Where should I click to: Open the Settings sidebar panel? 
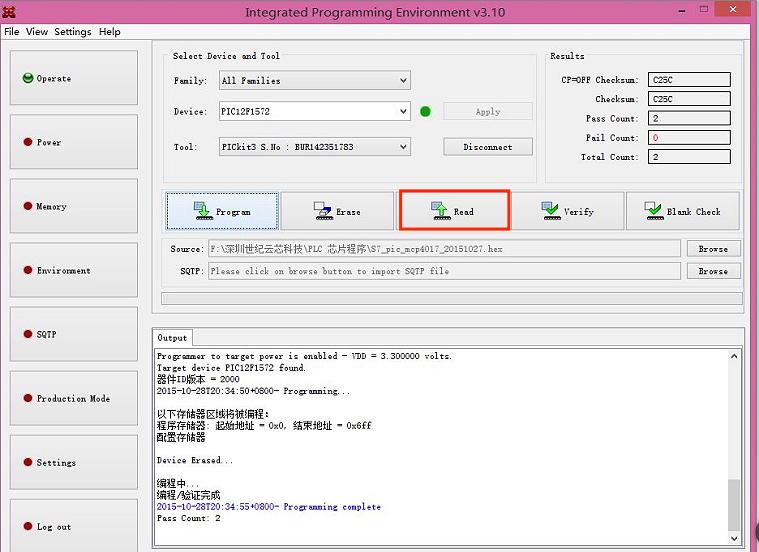(74, 462)
